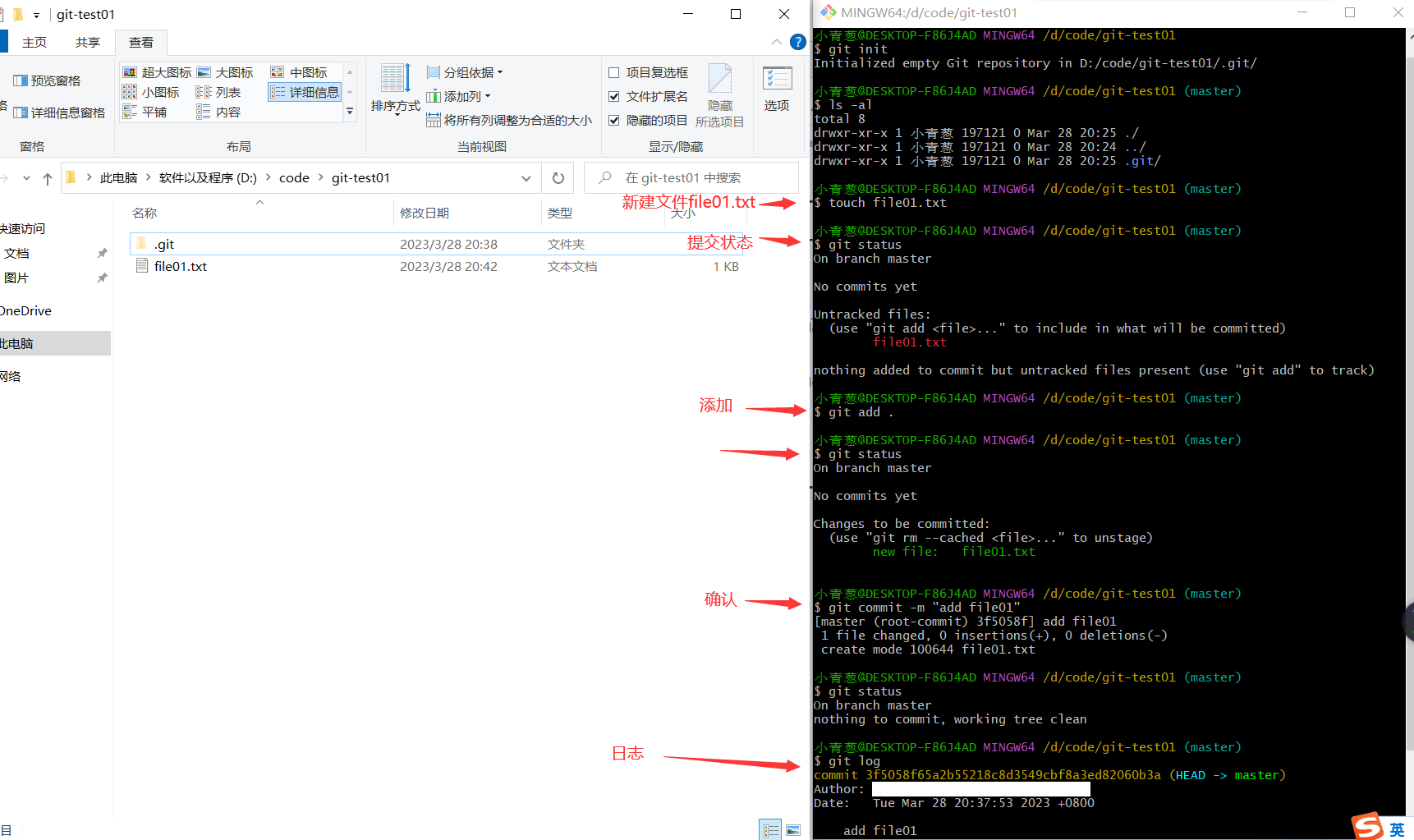Open the Share (共享) ribbon tab

point(88,42)
